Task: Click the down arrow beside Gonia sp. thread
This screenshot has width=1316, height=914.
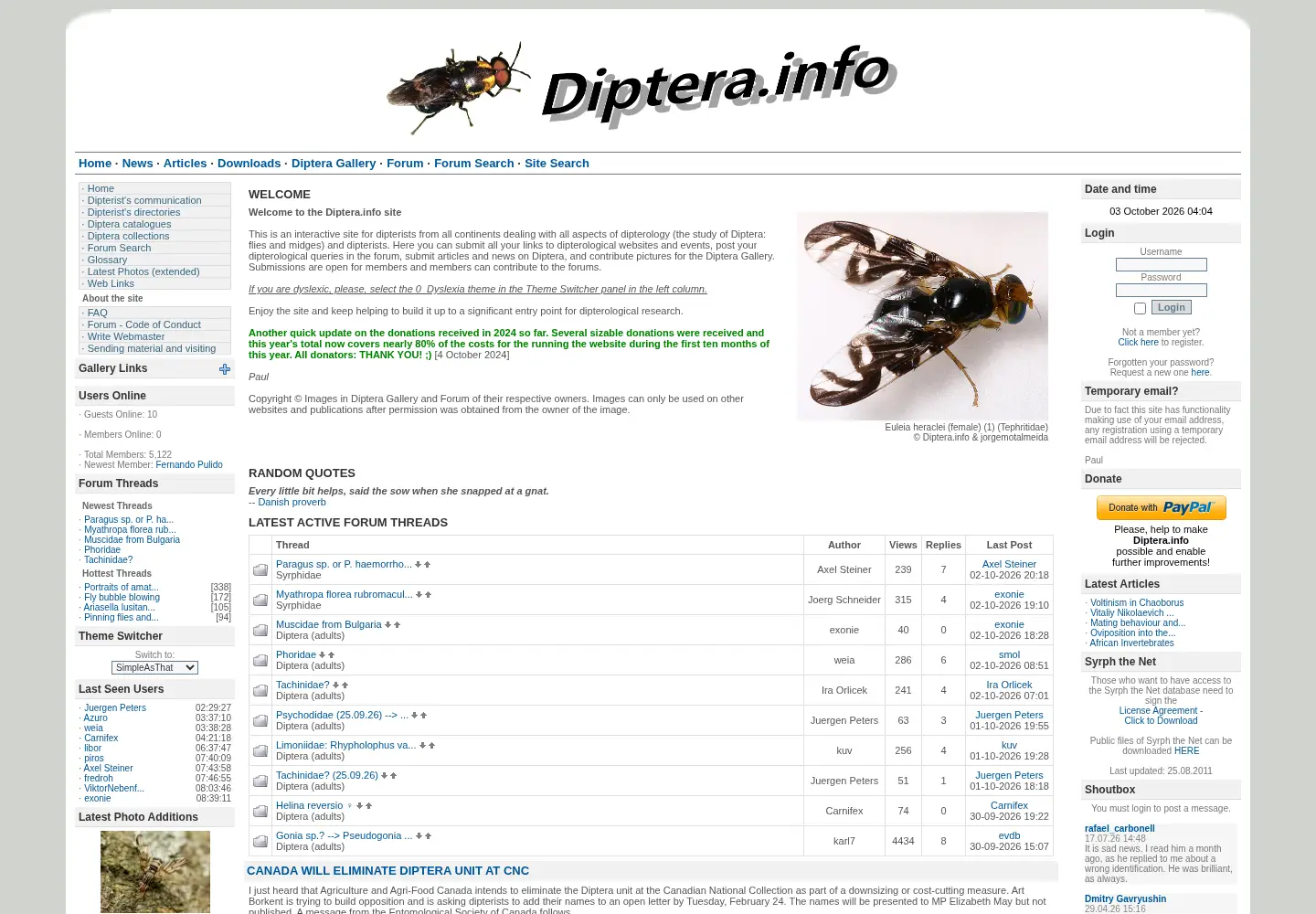Action: pyautogui.click(x=419, y=836)
